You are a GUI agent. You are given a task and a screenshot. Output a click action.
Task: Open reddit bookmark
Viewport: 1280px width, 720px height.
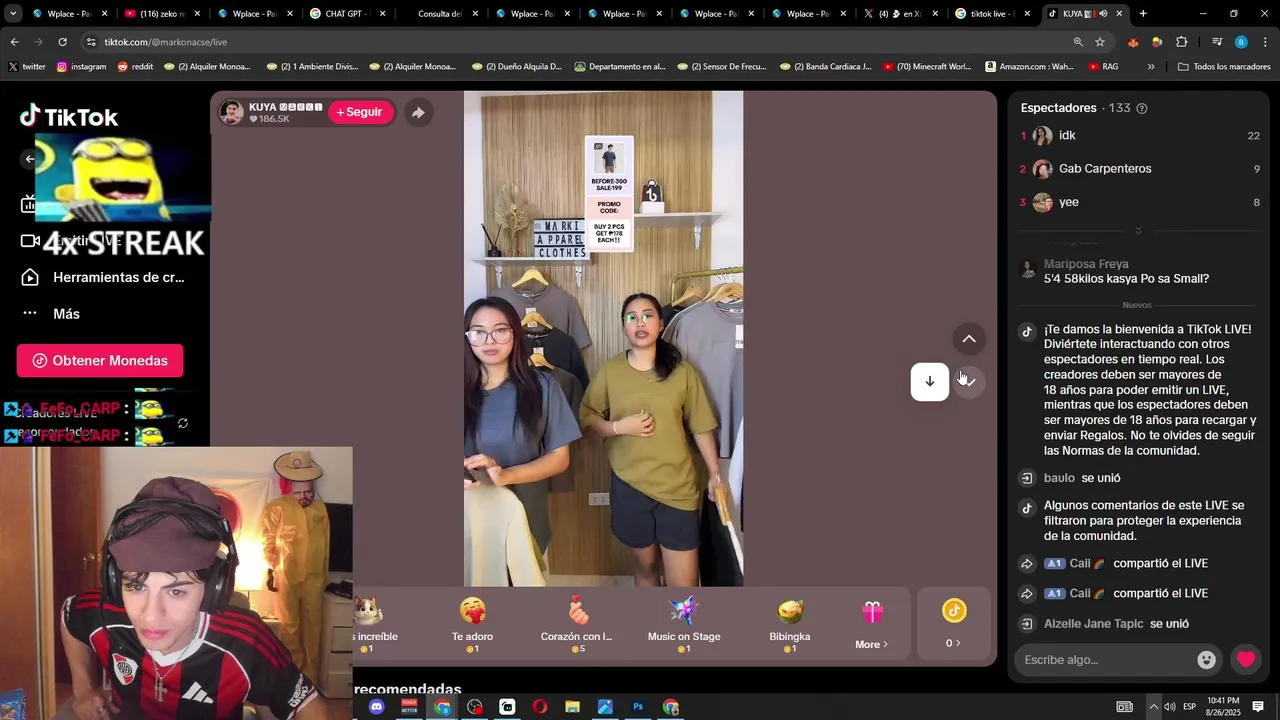point(135,67)
